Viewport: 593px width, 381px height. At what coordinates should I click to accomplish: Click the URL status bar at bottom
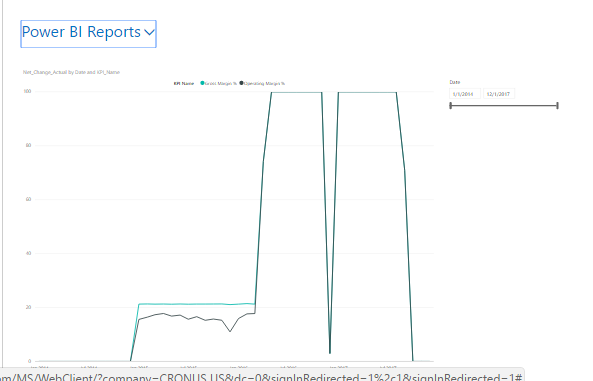[262, 376]
